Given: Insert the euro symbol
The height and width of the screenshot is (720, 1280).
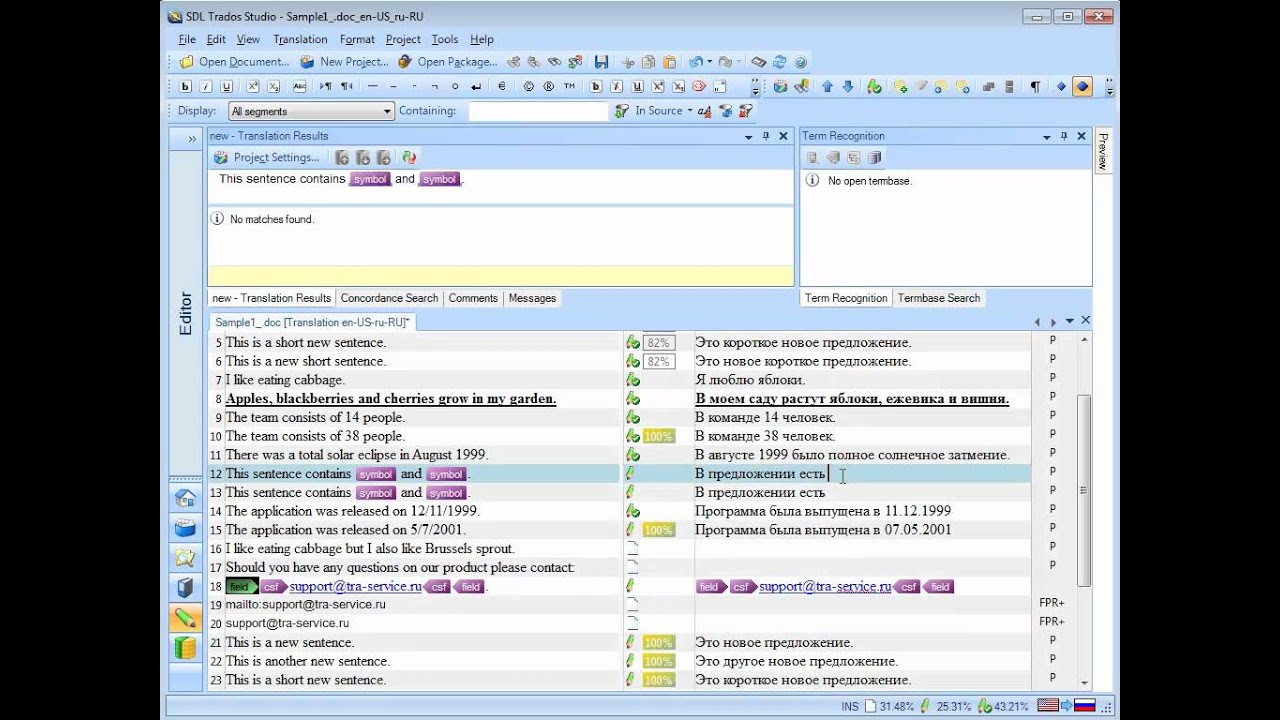Looking at the screenshot, I should (x=502, y=87).
